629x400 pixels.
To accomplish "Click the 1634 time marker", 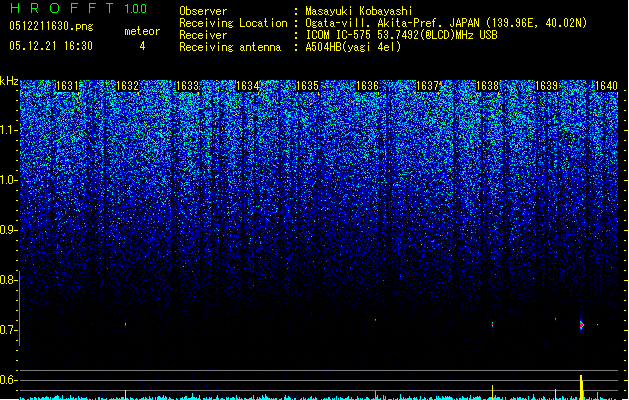I will tap(248, 86).
